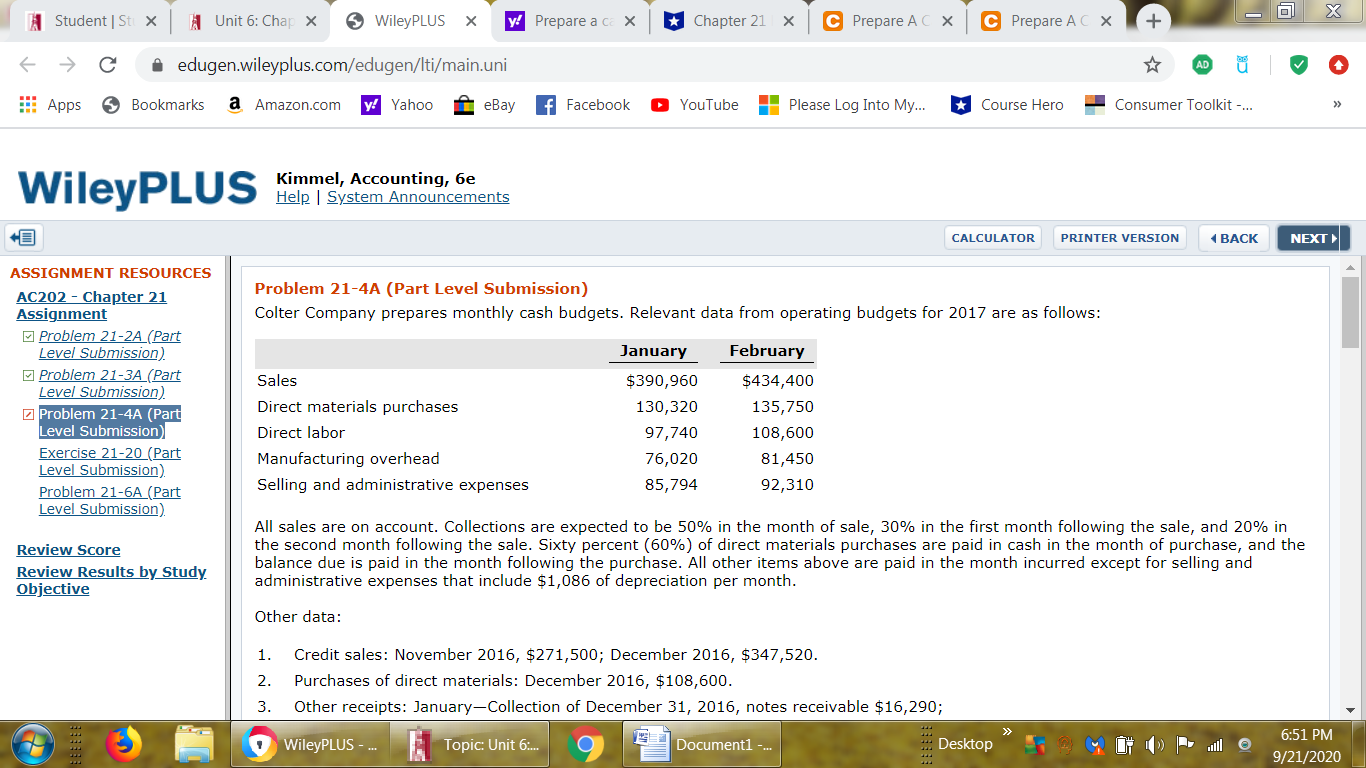
Task: Open the YouTube bookmark
Action: coord(694,104)
